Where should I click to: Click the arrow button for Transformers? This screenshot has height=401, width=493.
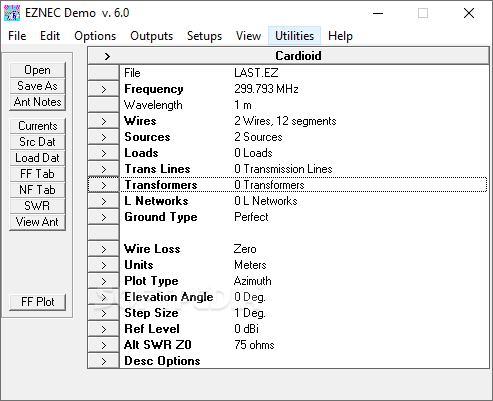click(x=104, y=185)
